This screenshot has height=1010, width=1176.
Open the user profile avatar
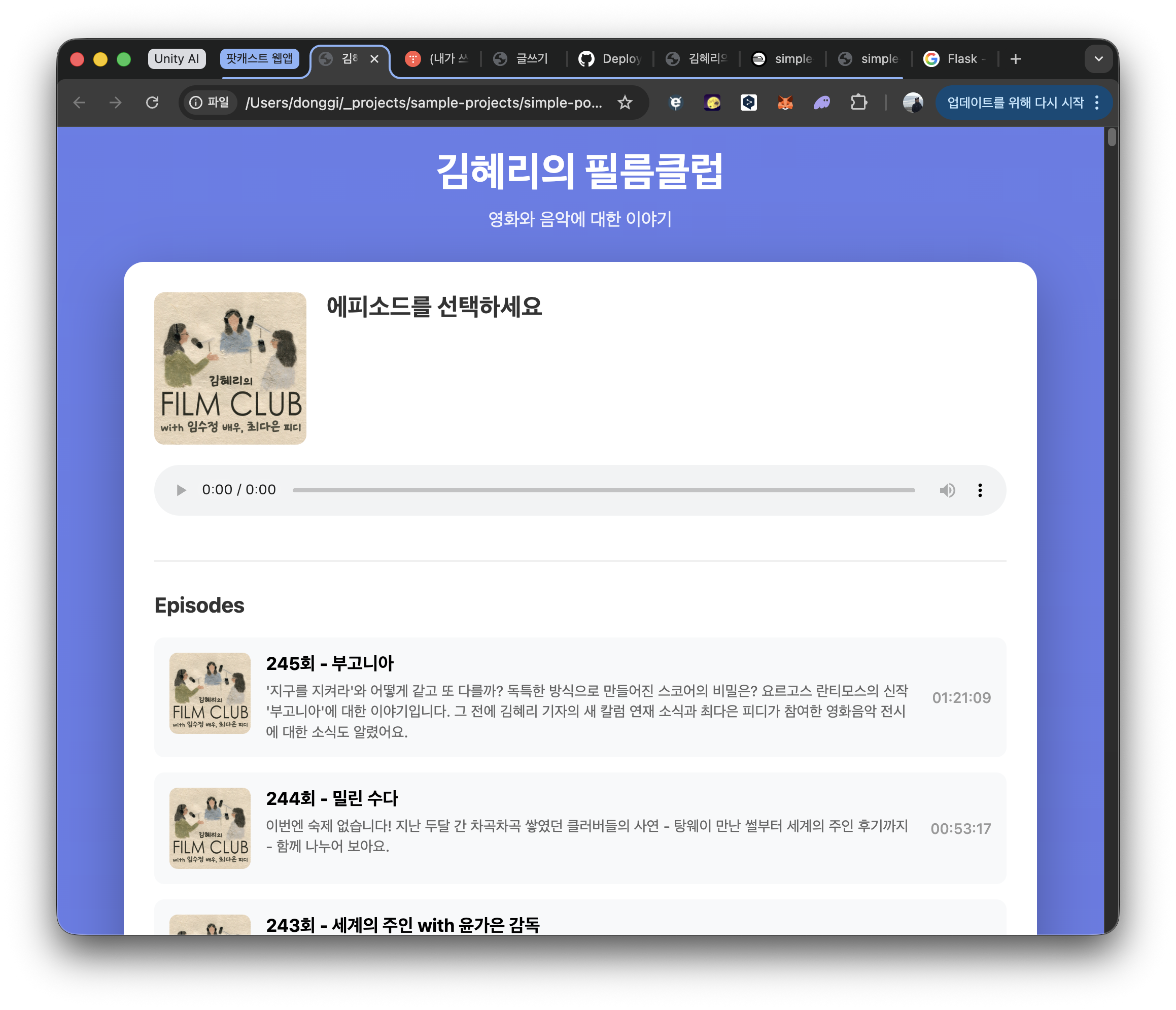[912, 103]
